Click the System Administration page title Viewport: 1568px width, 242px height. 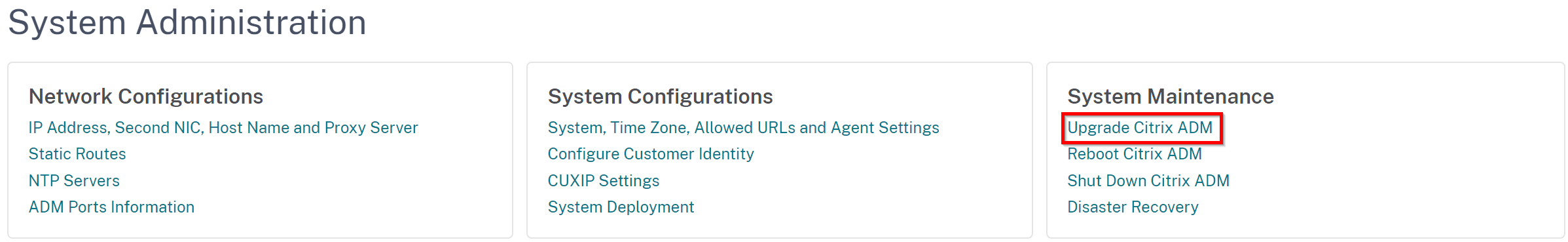(x=187, y=22)
